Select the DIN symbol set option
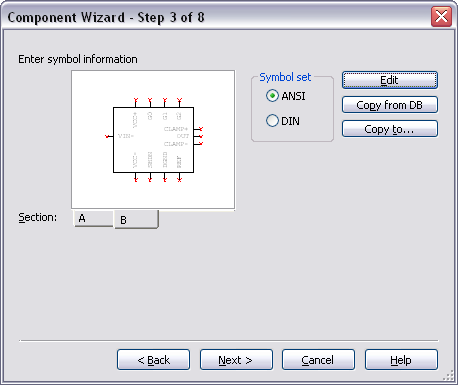458x385 pixels. tap(283, 121)
